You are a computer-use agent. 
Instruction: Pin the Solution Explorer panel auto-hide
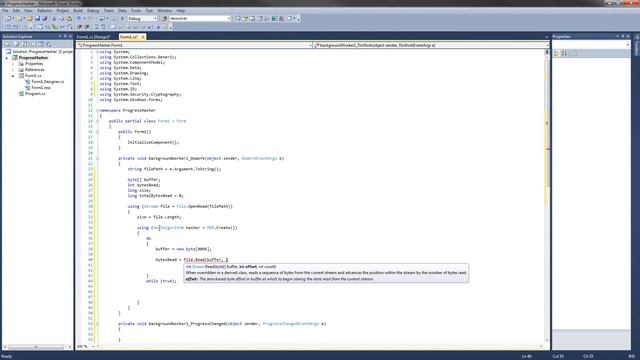click(65, 36)
